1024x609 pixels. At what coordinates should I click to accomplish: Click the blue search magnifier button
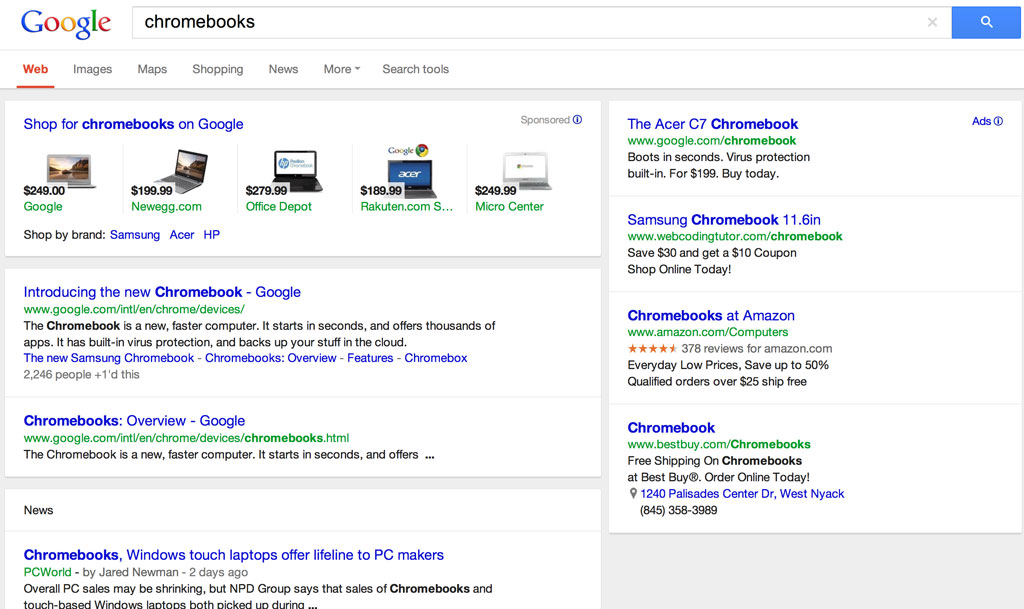pyautogui.click(x=986, y=22)
